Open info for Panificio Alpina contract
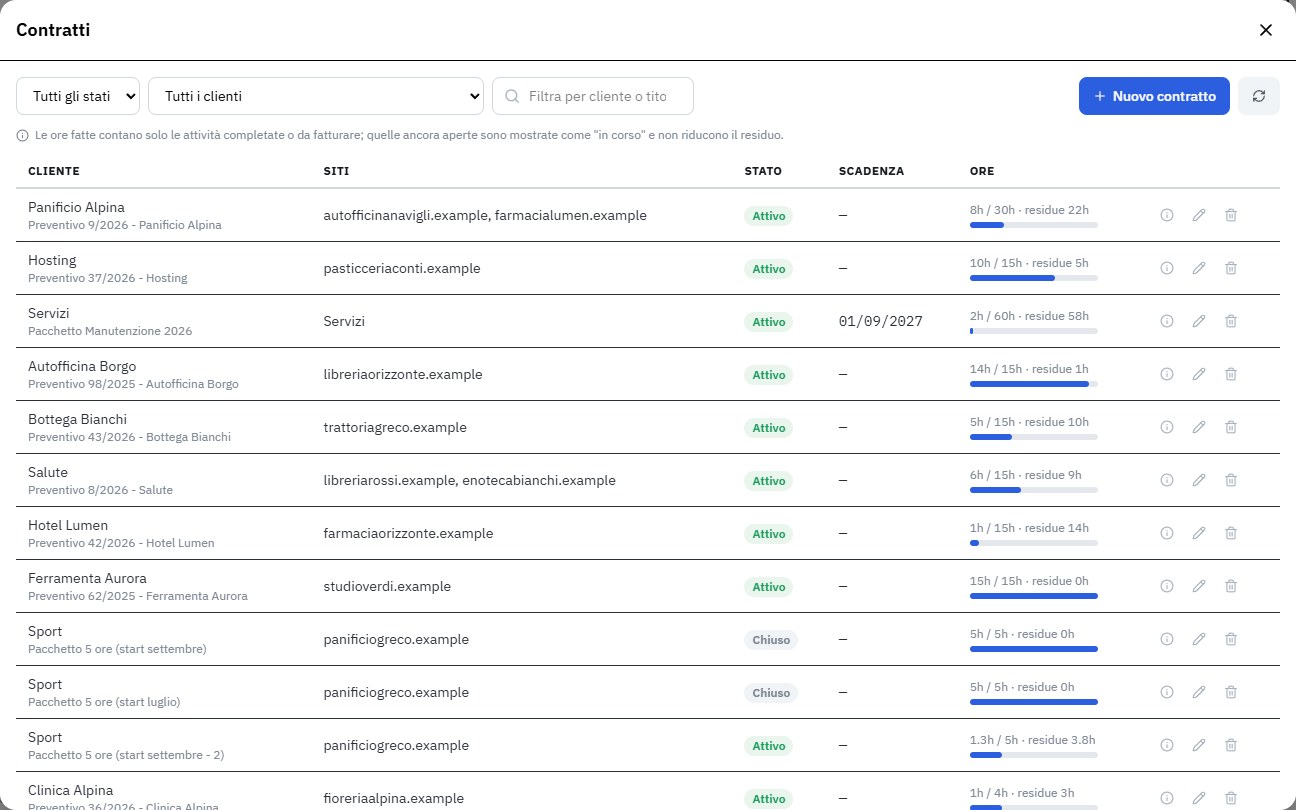 1166,215
